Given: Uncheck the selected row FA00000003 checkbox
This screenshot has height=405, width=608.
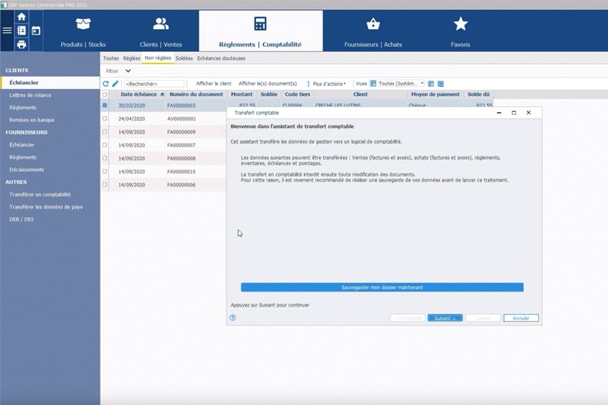Looking at the screenshot, I should click(x=105, y=105).
